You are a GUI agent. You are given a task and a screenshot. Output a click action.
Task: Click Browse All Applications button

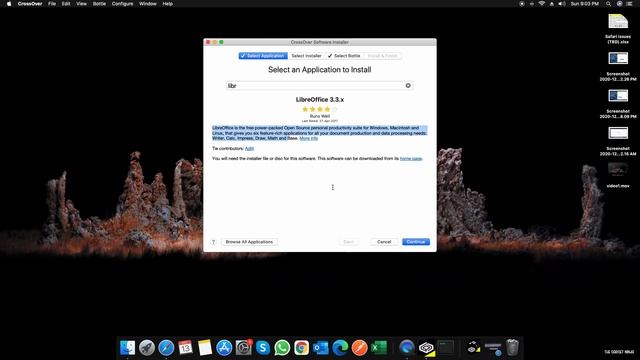pos(249,242)
